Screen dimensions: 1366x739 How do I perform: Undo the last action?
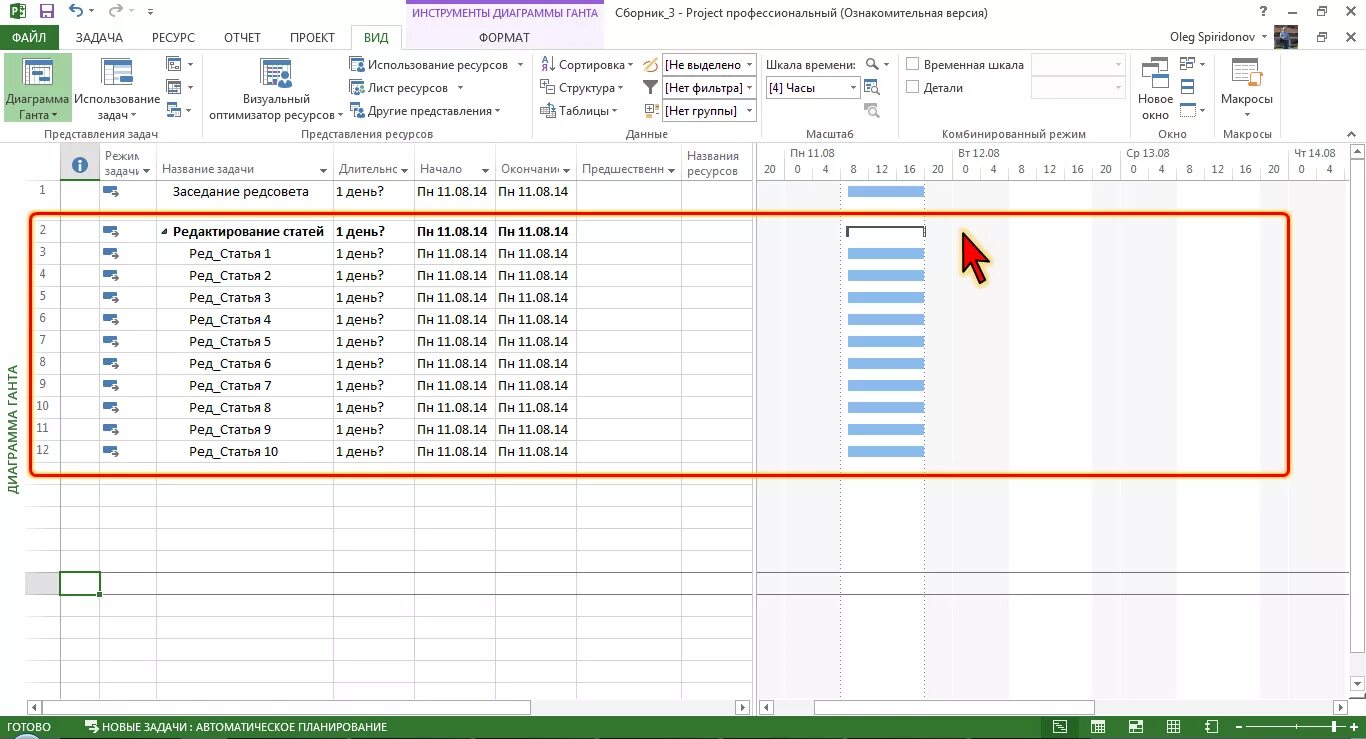click(x=77, y=12)
